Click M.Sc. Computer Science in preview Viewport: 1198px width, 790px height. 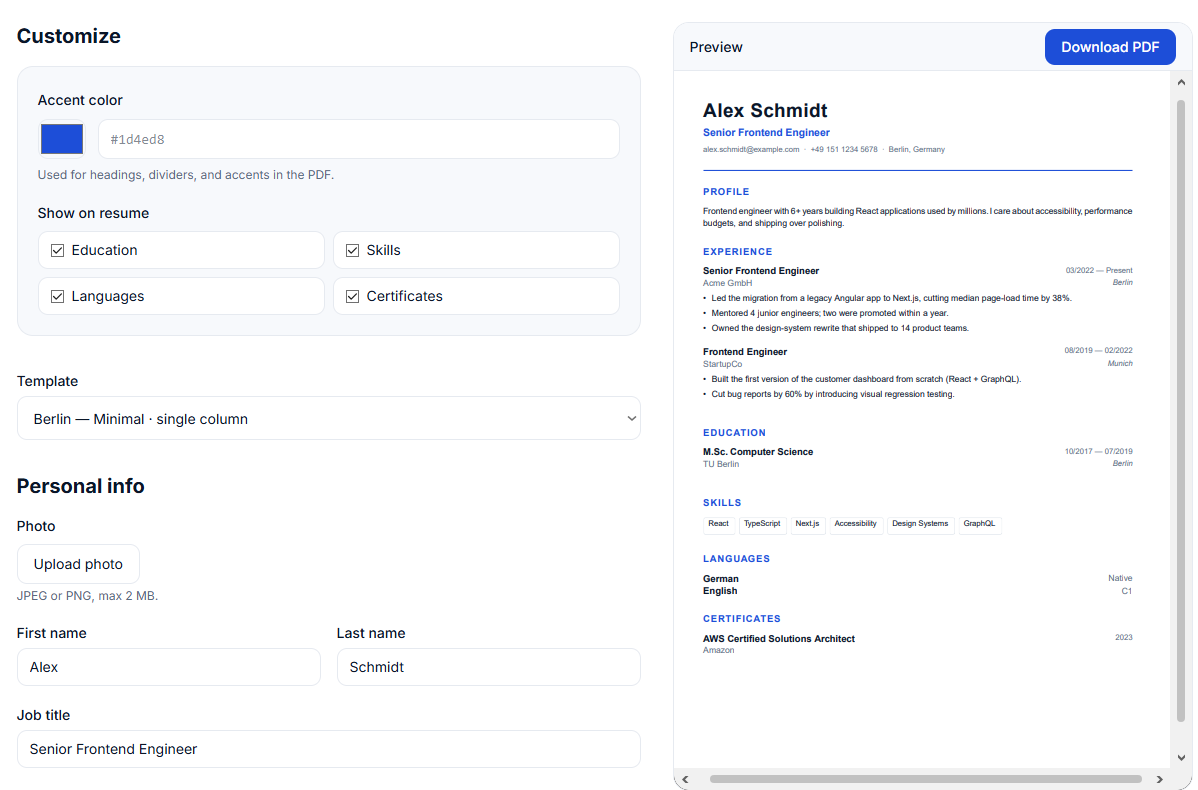[758, 452]
